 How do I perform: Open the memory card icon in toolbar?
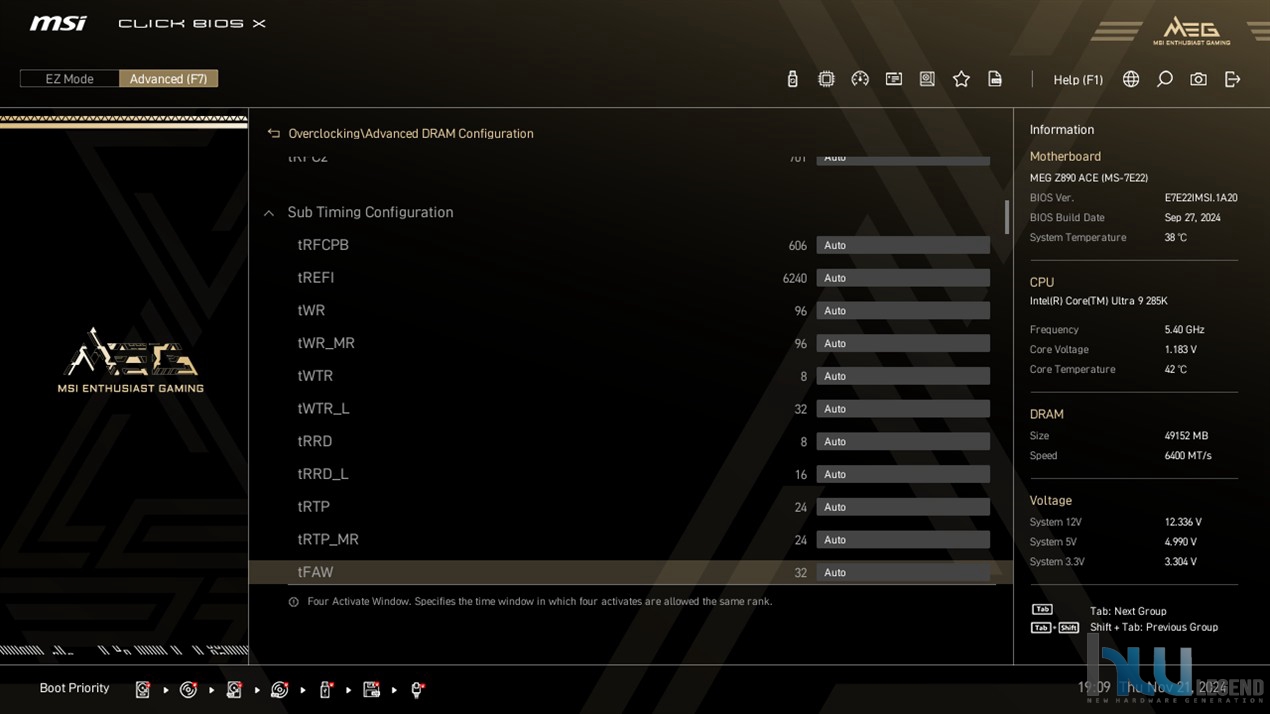[x=894, y=79]
